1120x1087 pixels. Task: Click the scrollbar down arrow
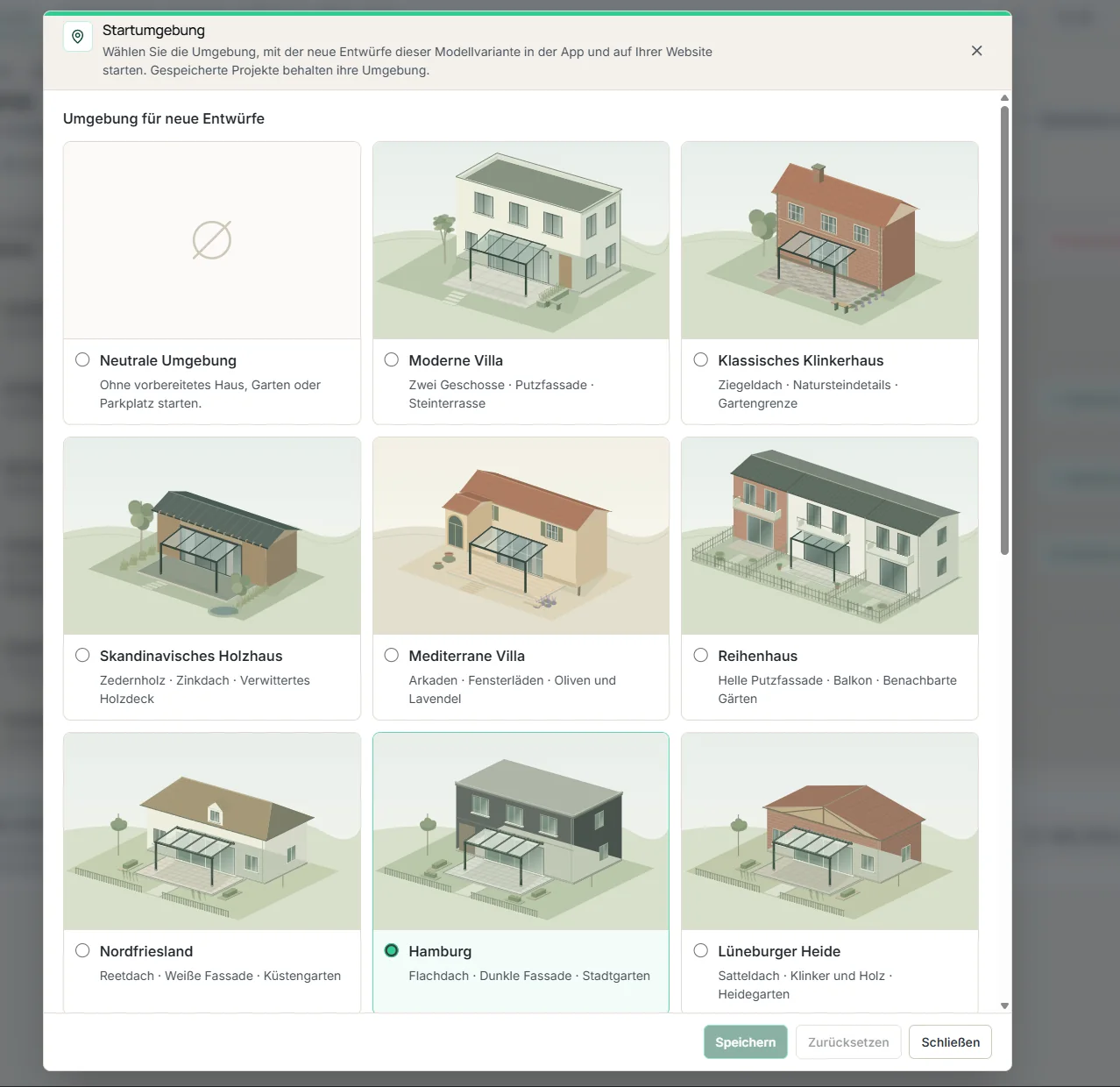pyautogui.click(x=1004, y=1005)
